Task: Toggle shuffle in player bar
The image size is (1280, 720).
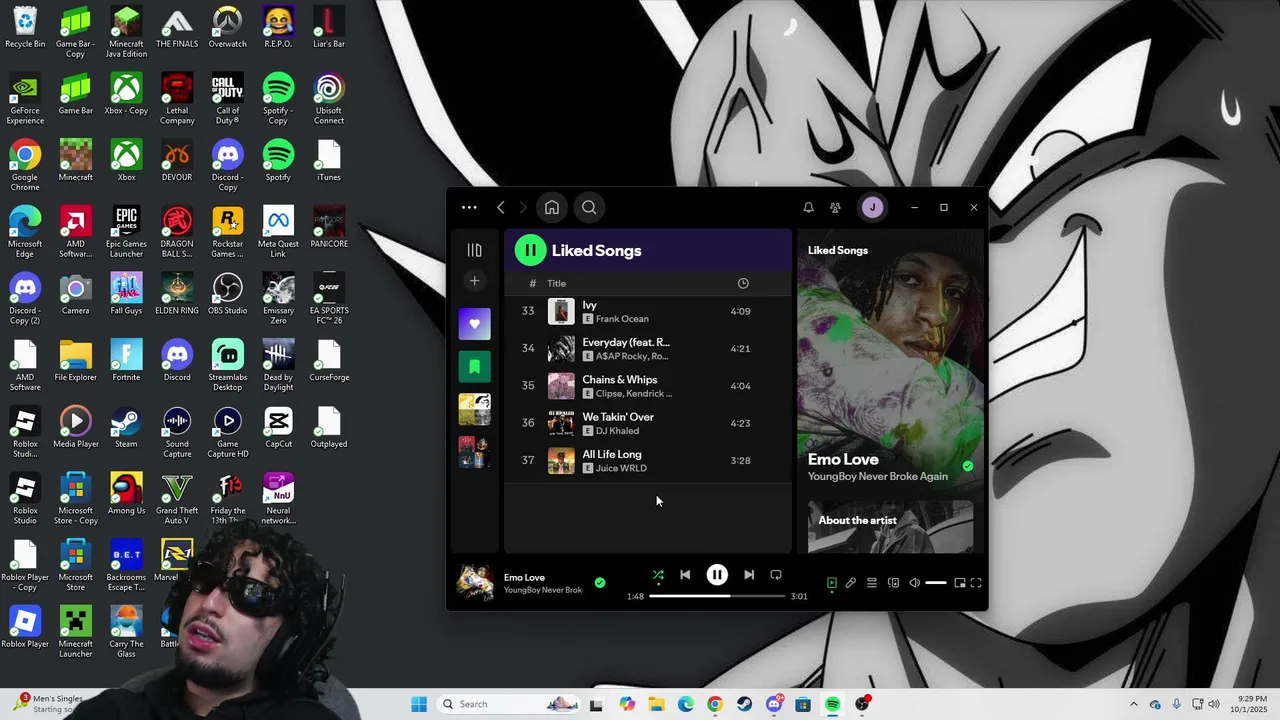Action: pyautogui.click(x=658, y=575)
